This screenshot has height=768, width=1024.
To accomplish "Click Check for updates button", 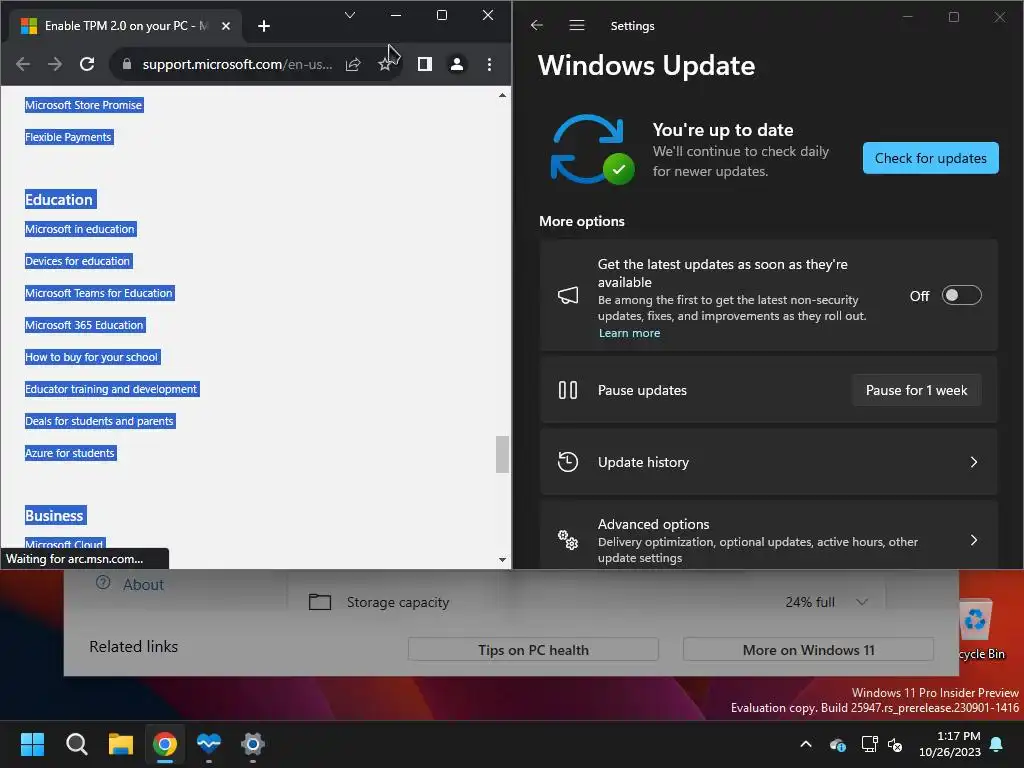I will 931,158.
